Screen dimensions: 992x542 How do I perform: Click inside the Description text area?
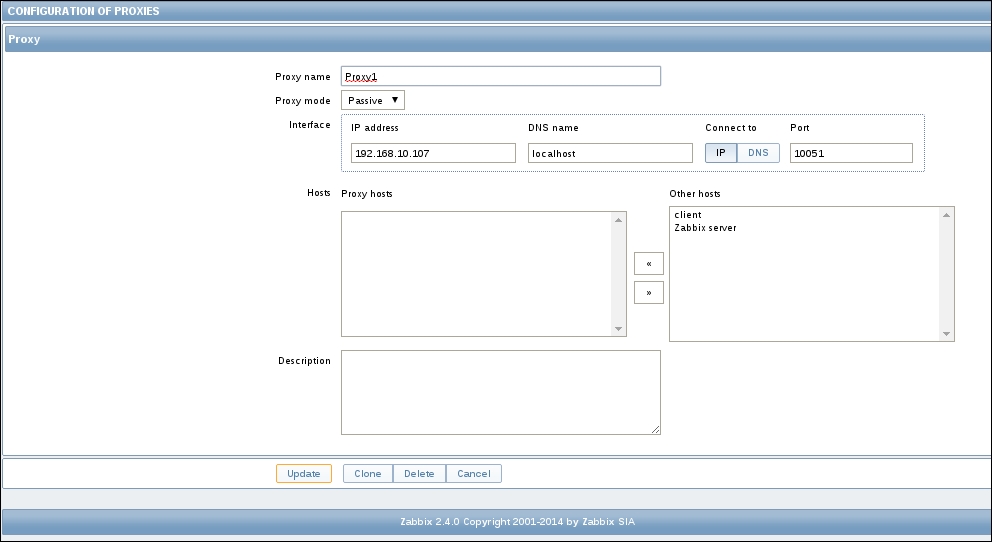tap(500, 392)
